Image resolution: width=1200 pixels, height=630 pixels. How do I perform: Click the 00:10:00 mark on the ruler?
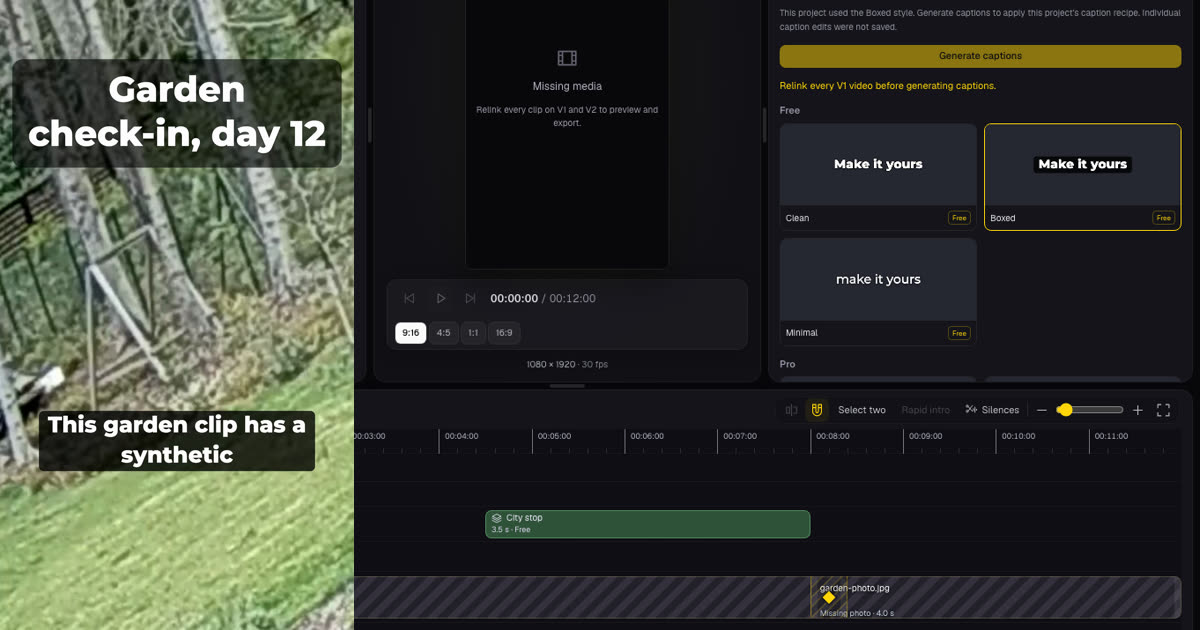coord(1018,436)
